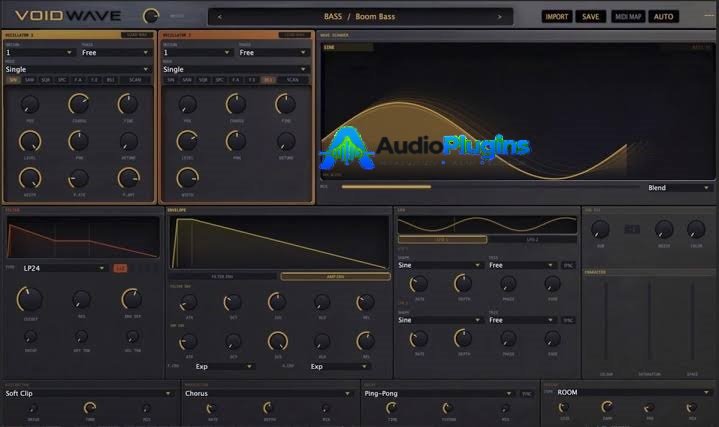719x427 pixels.
Task: Click the VOIDWAVE logo
Action: coord(68,16)
